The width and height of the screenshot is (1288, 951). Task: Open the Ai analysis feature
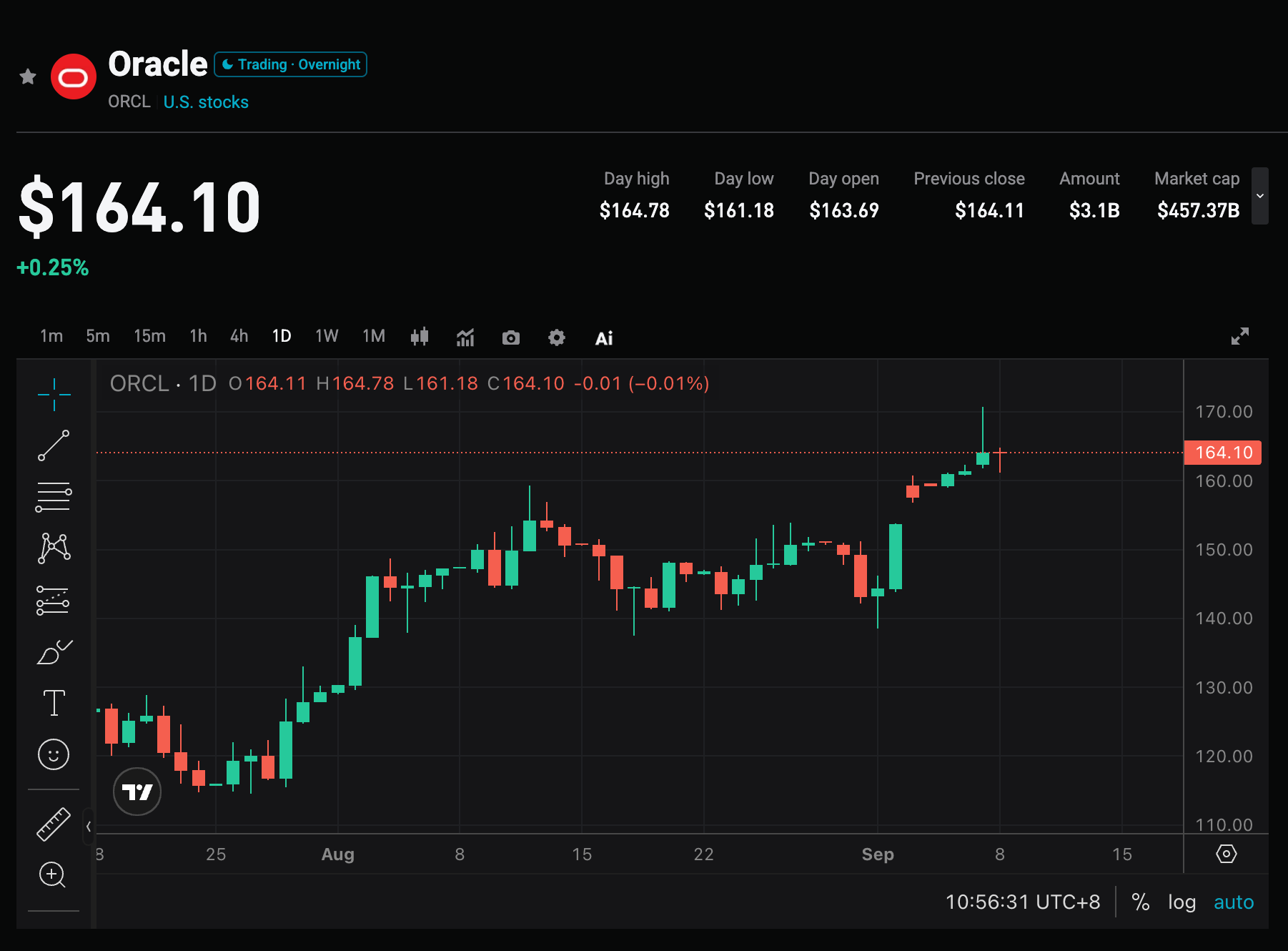tap(604, 338)
